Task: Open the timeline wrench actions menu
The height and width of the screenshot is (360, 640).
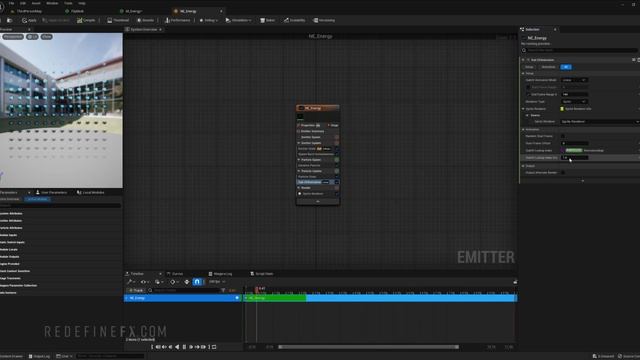Action: [131, 282]
